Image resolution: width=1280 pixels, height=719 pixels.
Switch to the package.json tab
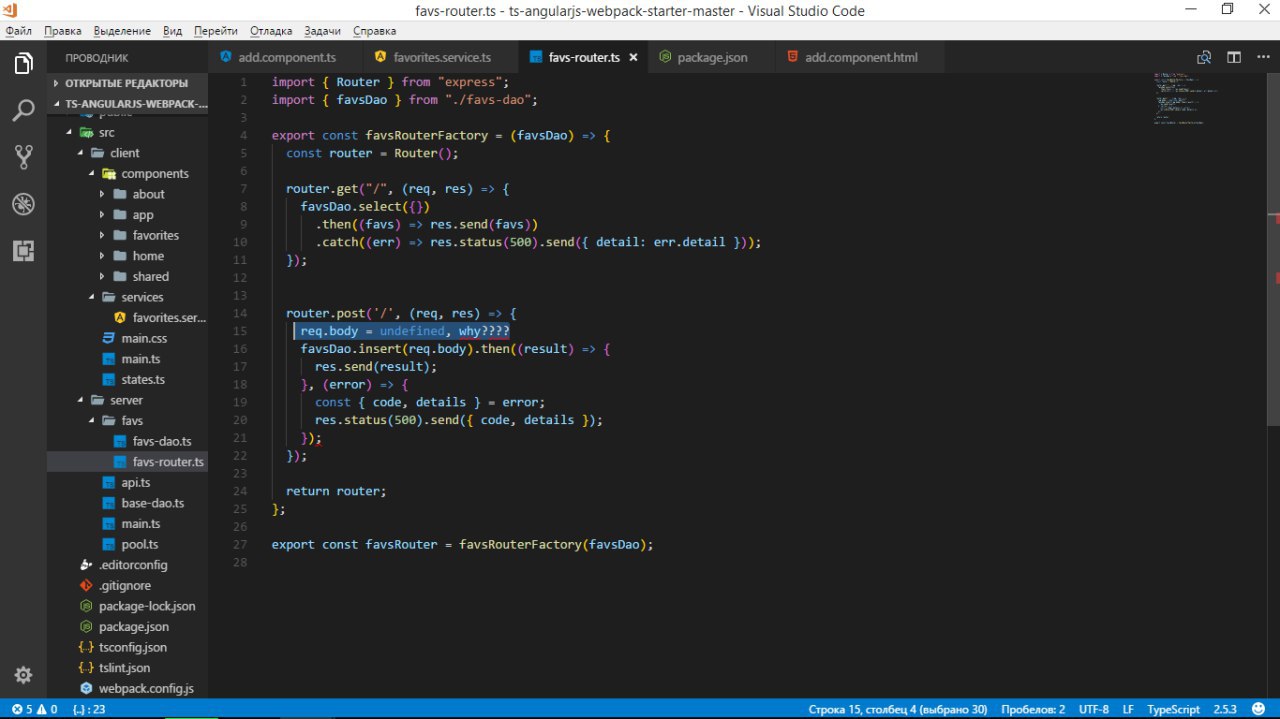[711, 57]
